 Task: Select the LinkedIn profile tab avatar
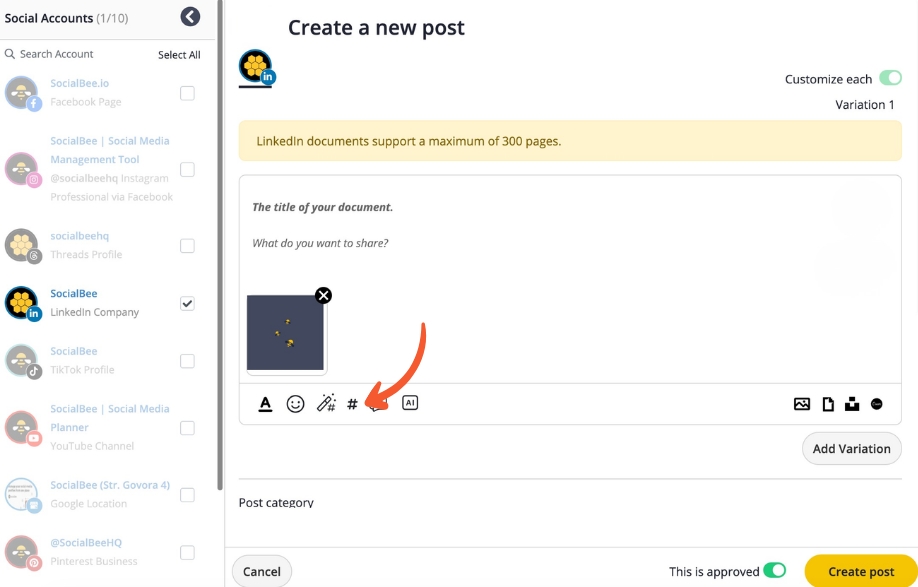[256, 67]
